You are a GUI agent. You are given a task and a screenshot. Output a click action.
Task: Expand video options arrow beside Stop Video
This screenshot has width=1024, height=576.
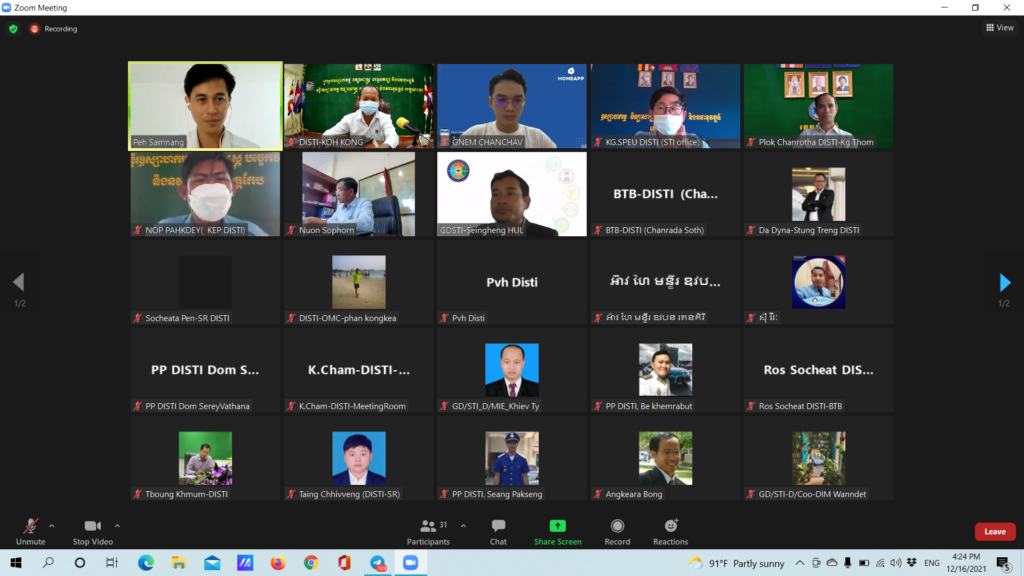tap(117, 525)
